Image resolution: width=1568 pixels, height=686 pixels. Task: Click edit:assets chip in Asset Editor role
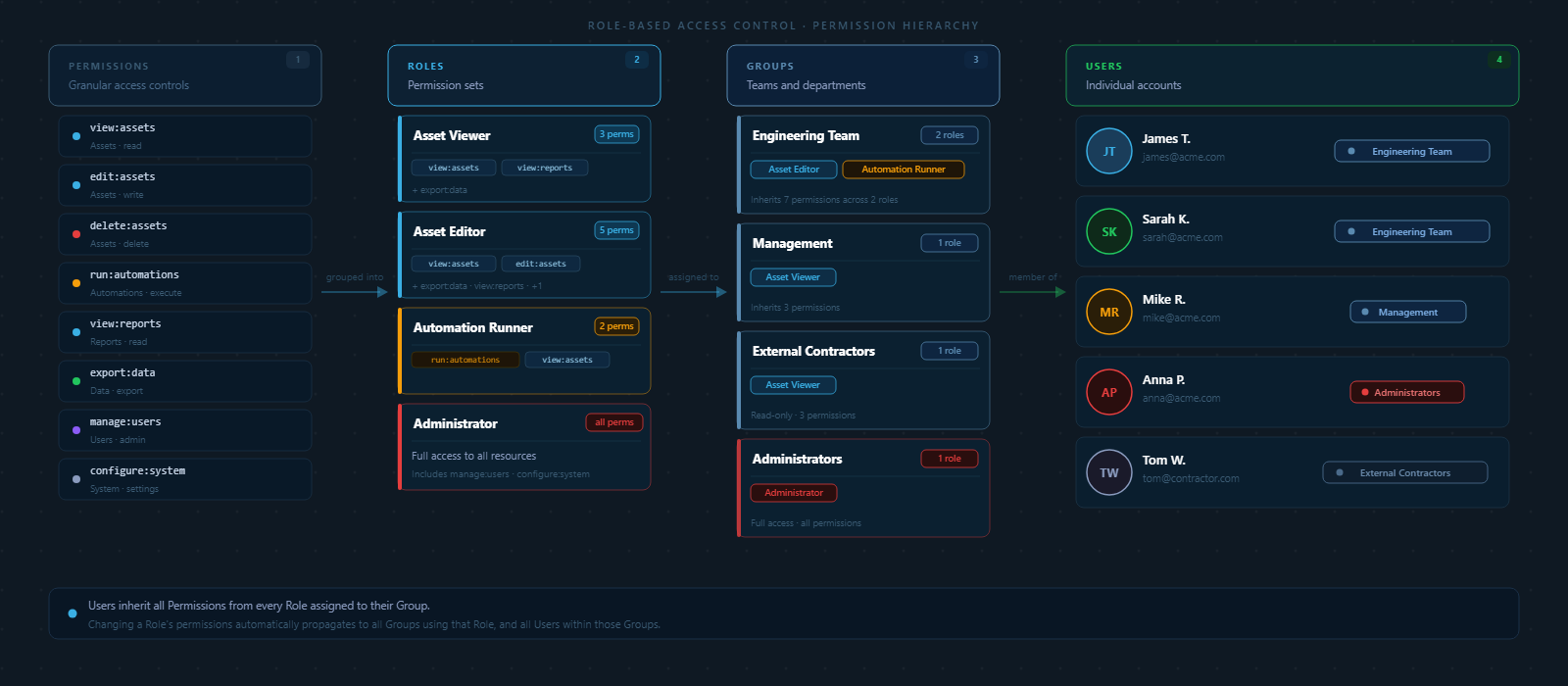541,264
